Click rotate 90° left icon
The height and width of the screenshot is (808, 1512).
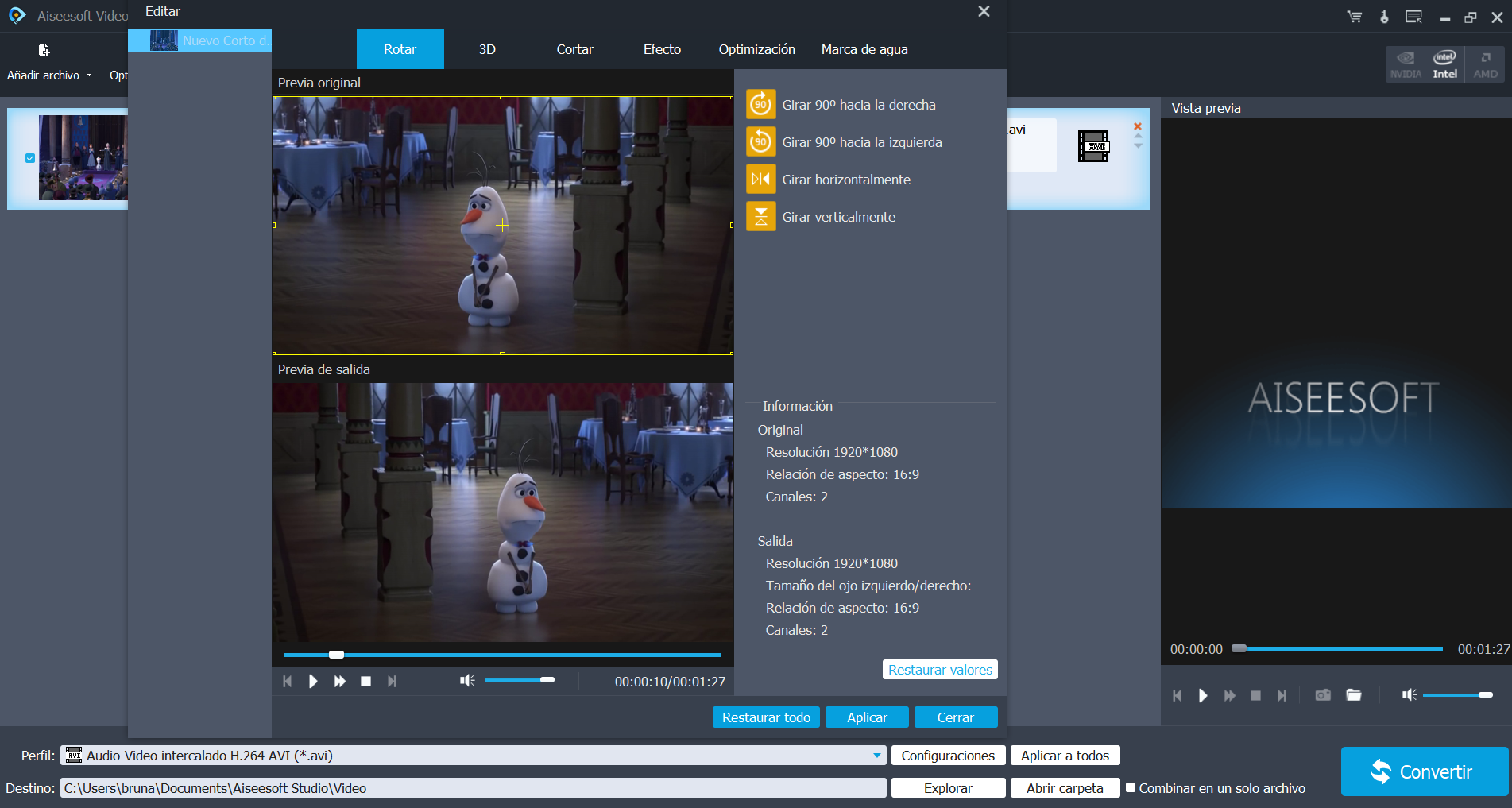click(x=760, y=142)
